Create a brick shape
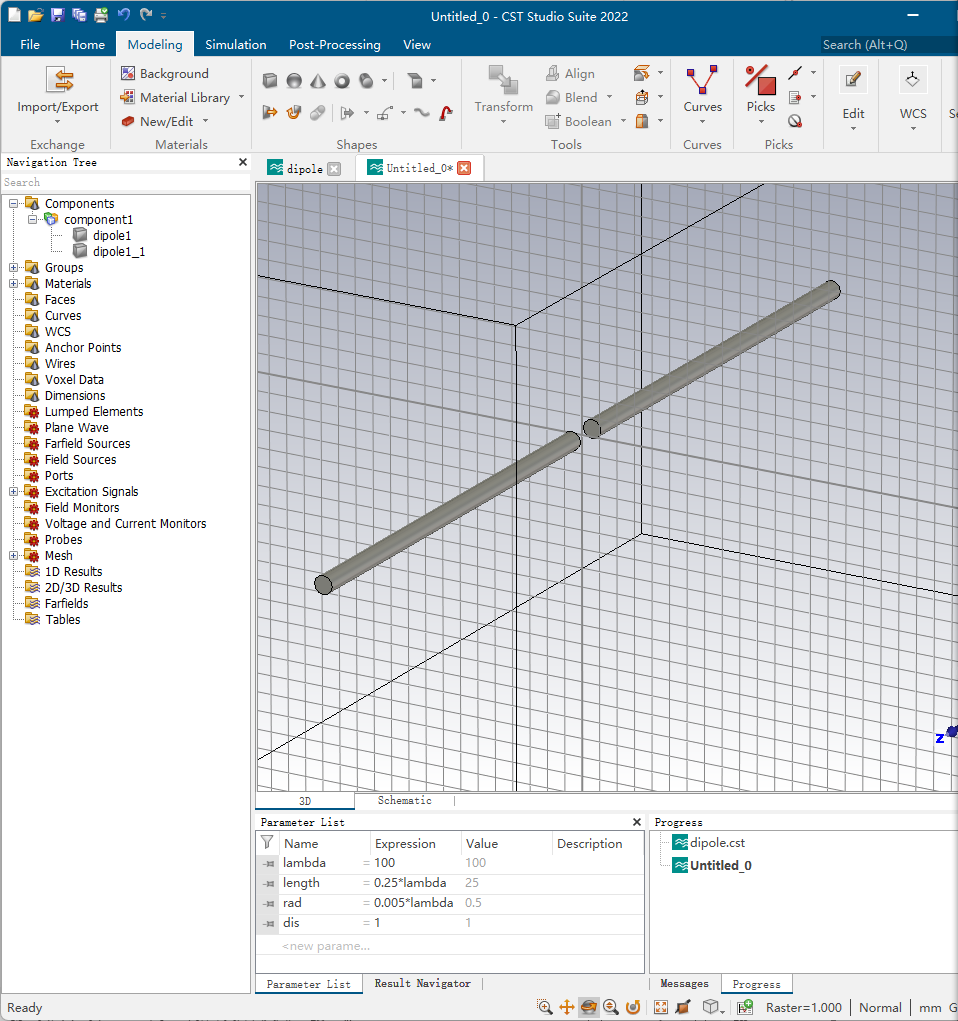This screenshot has height=1021, width=958. pyautogui.click(x=270, y=81)
